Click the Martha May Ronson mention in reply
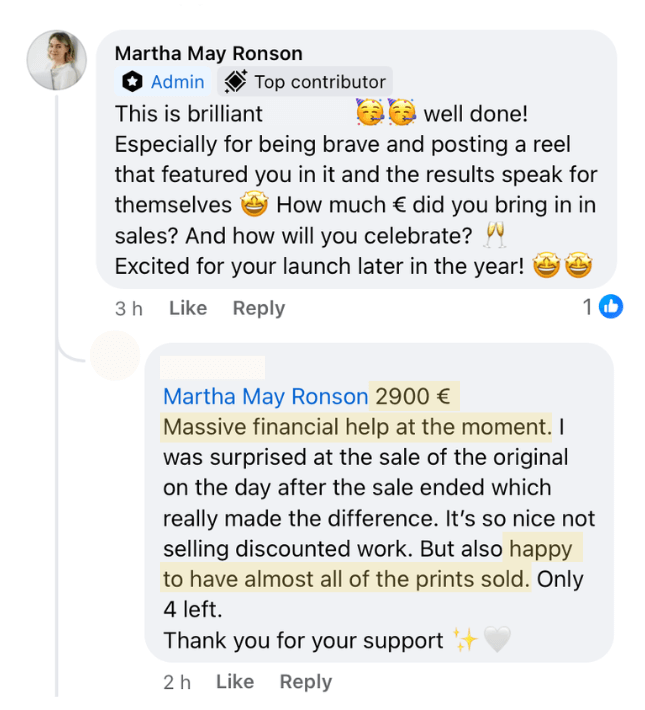Viewport: 645px width, 710px height. tap(265, 397)
